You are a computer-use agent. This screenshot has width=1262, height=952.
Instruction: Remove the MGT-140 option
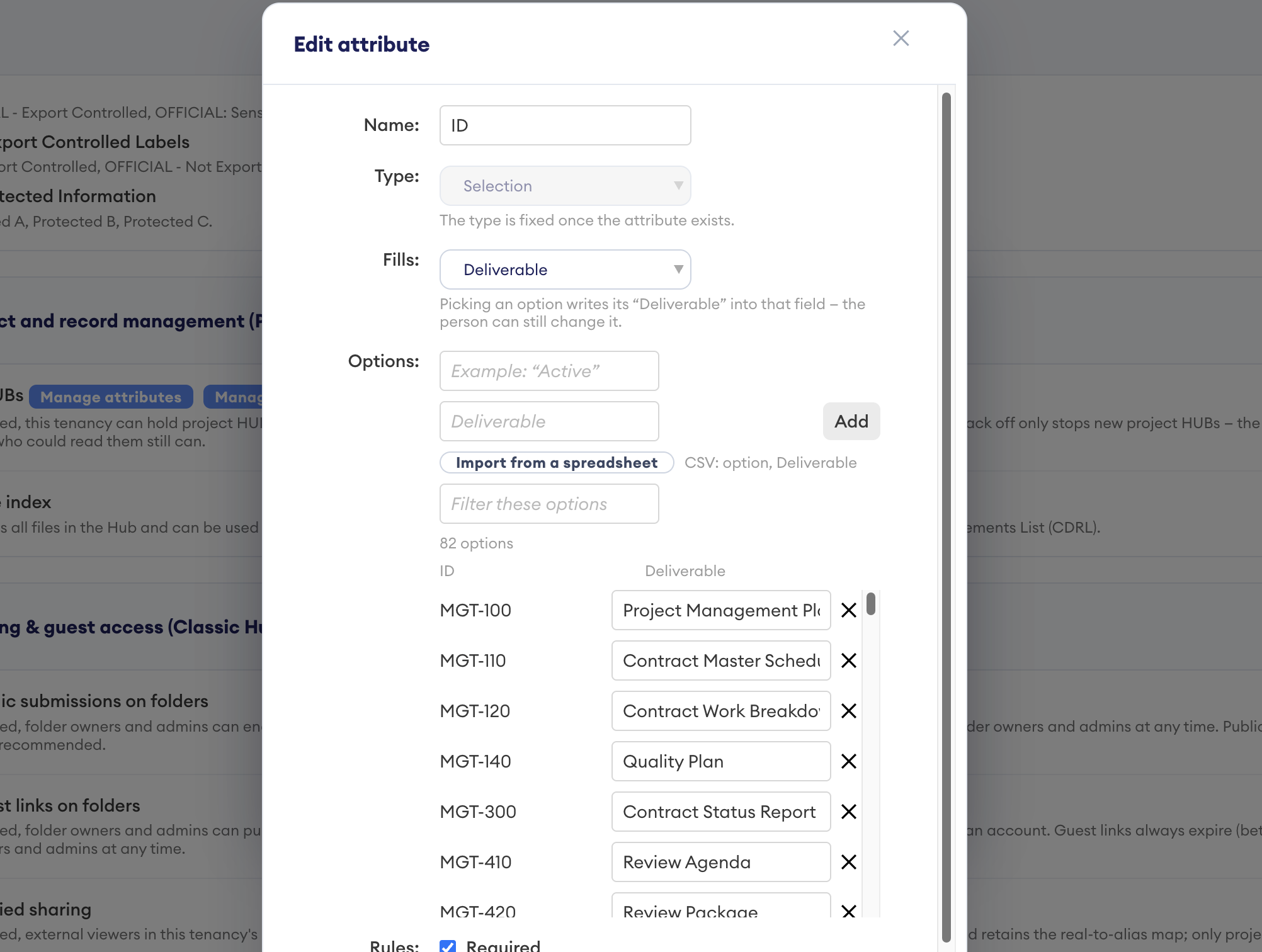[849, 761]
